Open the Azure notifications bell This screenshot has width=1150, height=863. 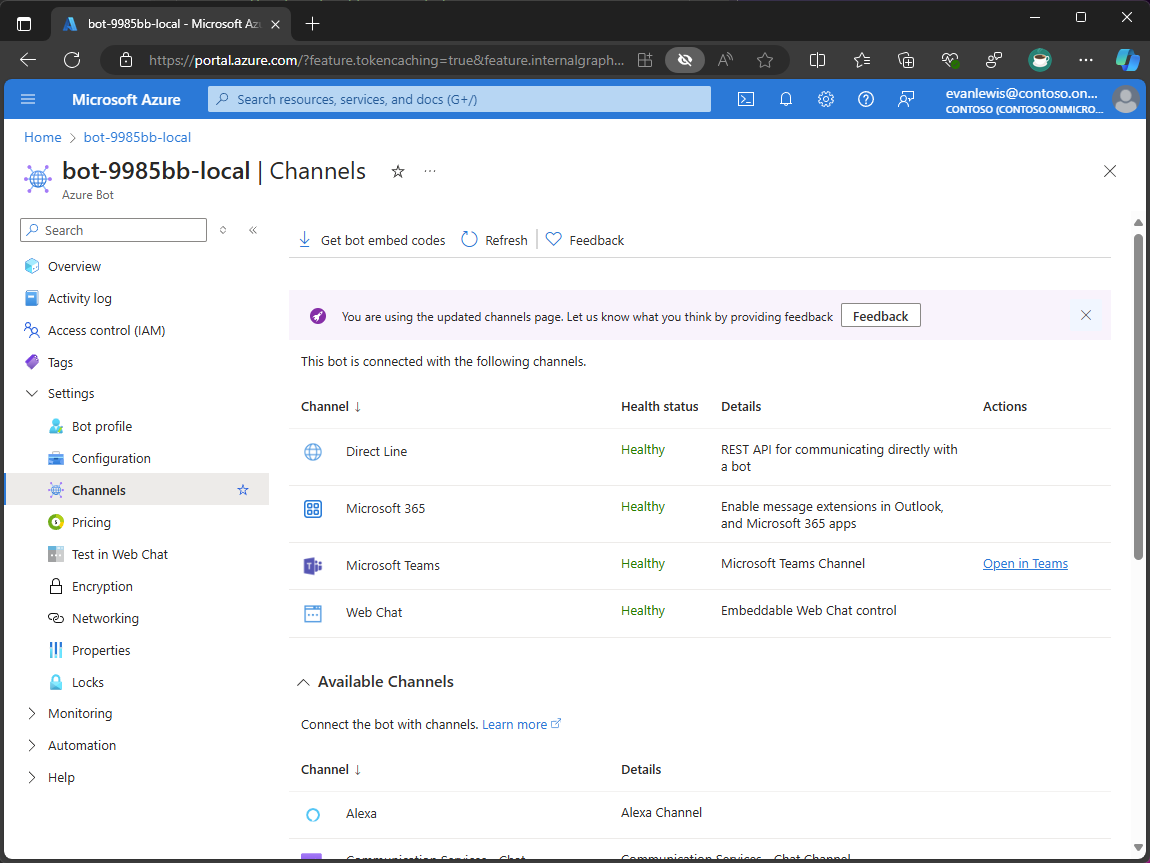[786, 99]
